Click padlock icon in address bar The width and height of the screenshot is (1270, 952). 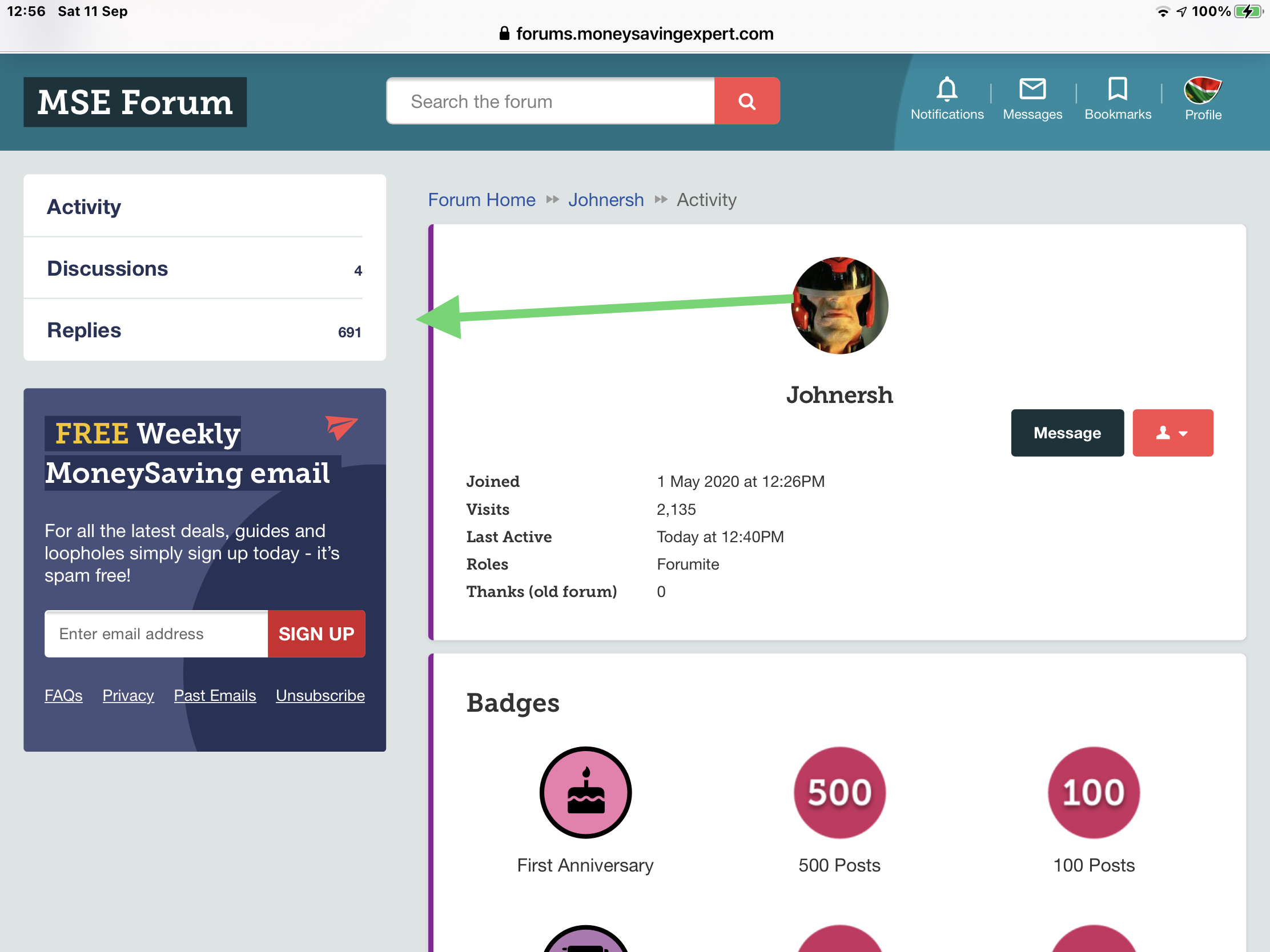(504, 33)
